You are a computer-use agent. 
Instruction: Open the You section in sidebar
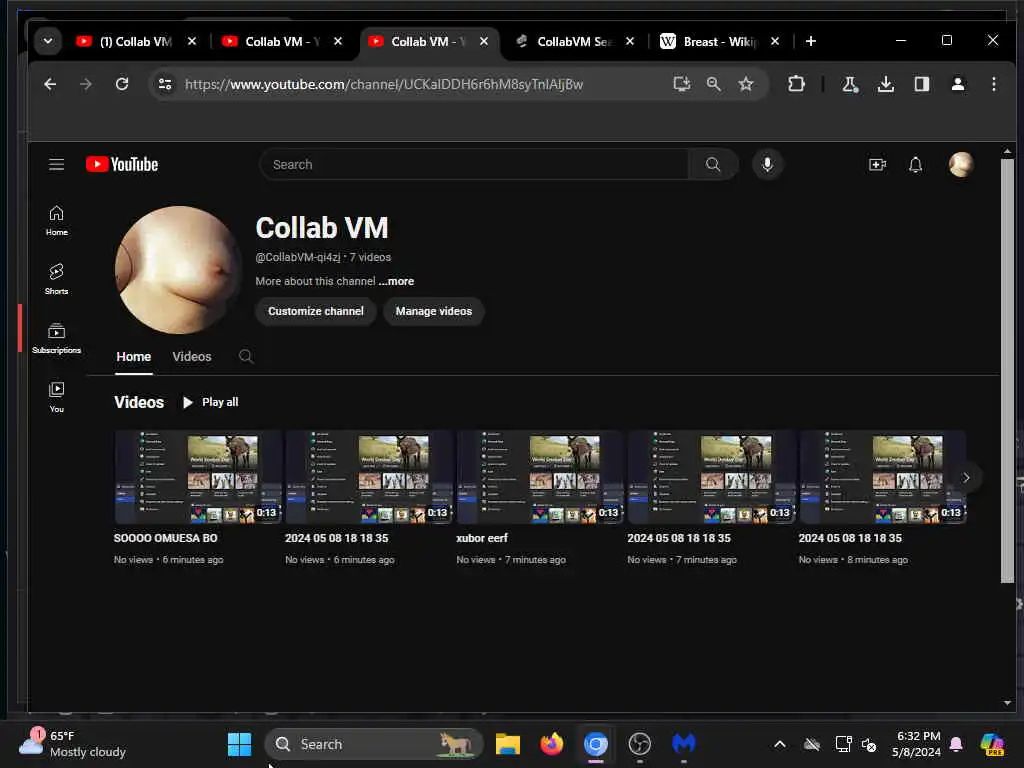pyautogui.click(x=57, y=397)
